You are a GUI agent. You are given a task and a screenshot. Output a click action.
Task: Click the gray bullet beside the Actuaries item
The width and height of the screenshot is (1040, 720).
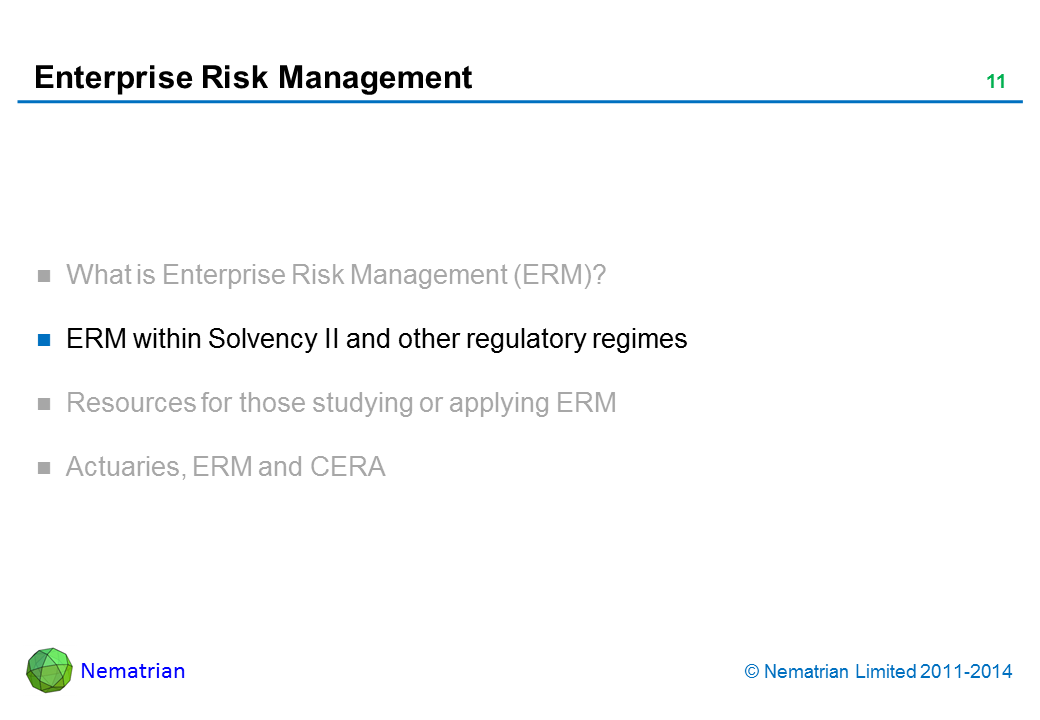(x=44, y=468)
